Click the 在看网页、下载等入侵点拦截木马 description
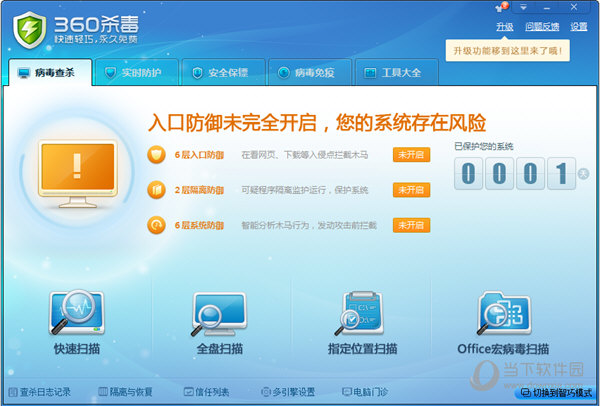Image resolution: width=600 pixels, height=406 pixels. click(x=305, y=155)
